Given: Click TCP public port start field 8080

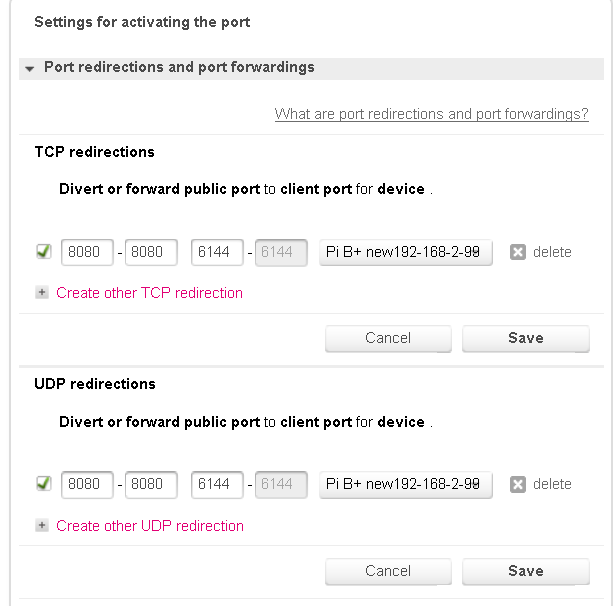Looking at the screenshot, I should [x=87, y=252].
